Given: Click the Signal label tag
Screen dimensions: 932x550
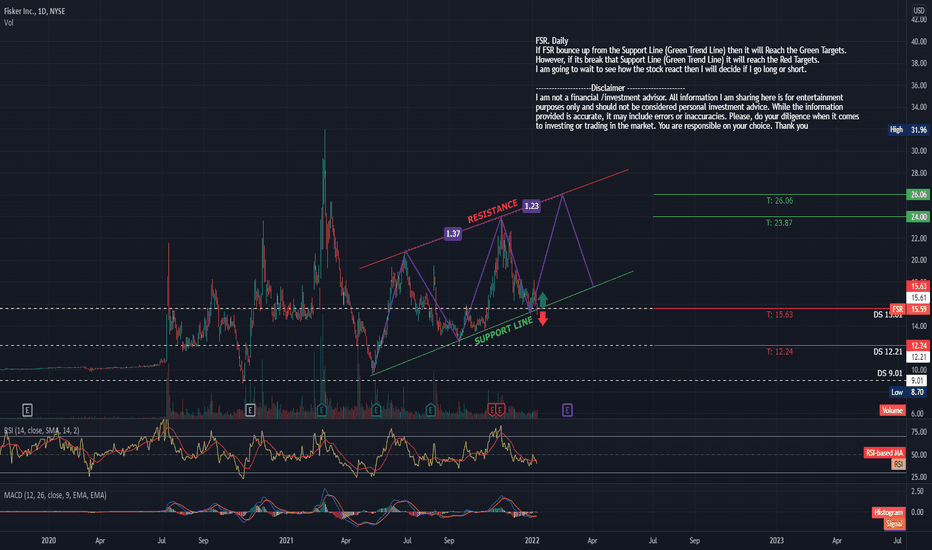Looking at the screenshot, I should tap(894, 523).
